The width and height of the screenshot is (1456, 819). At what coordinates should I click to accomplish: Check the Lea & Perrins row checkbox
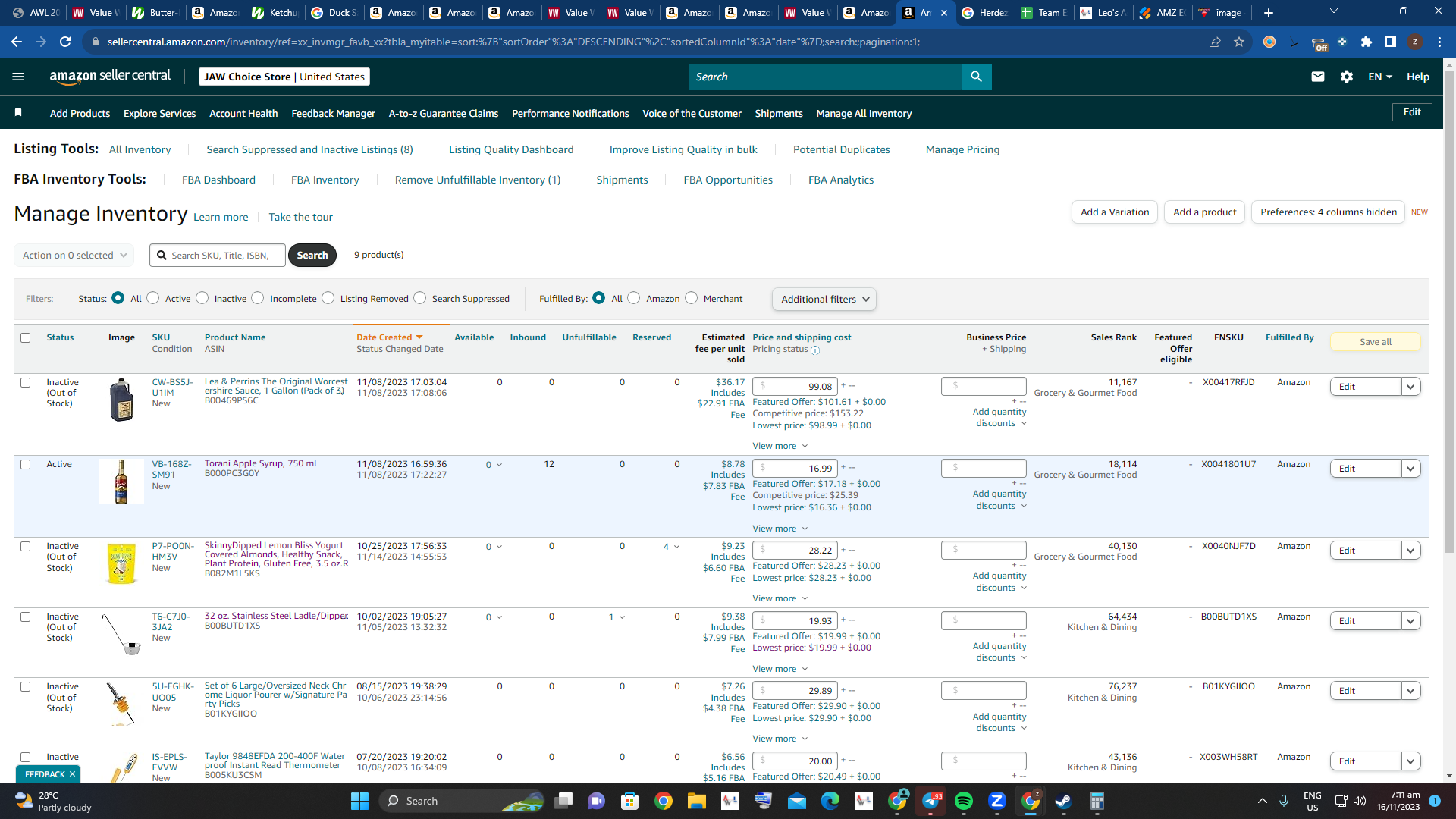click(x=26, y=382)
